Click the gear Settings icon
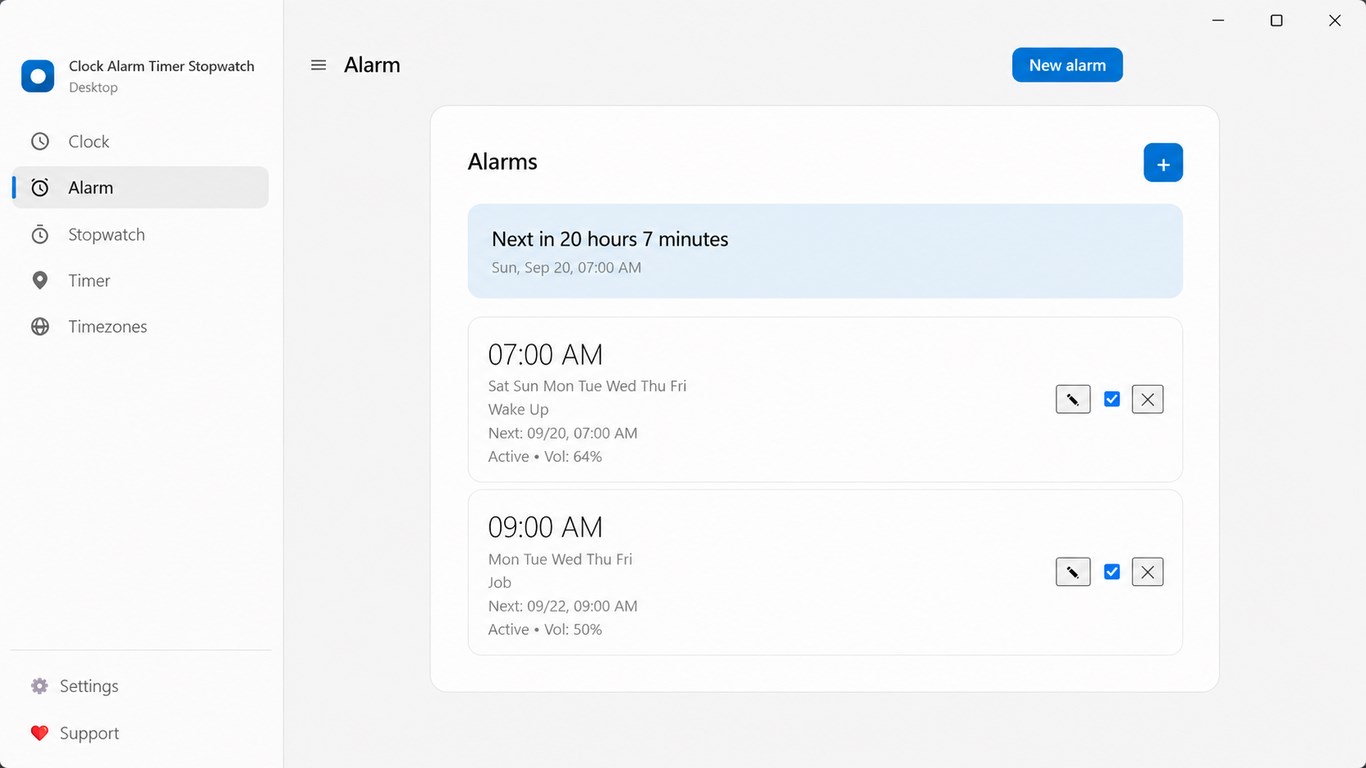This screenshot has height=768, width=1366. tap(40, 686)
